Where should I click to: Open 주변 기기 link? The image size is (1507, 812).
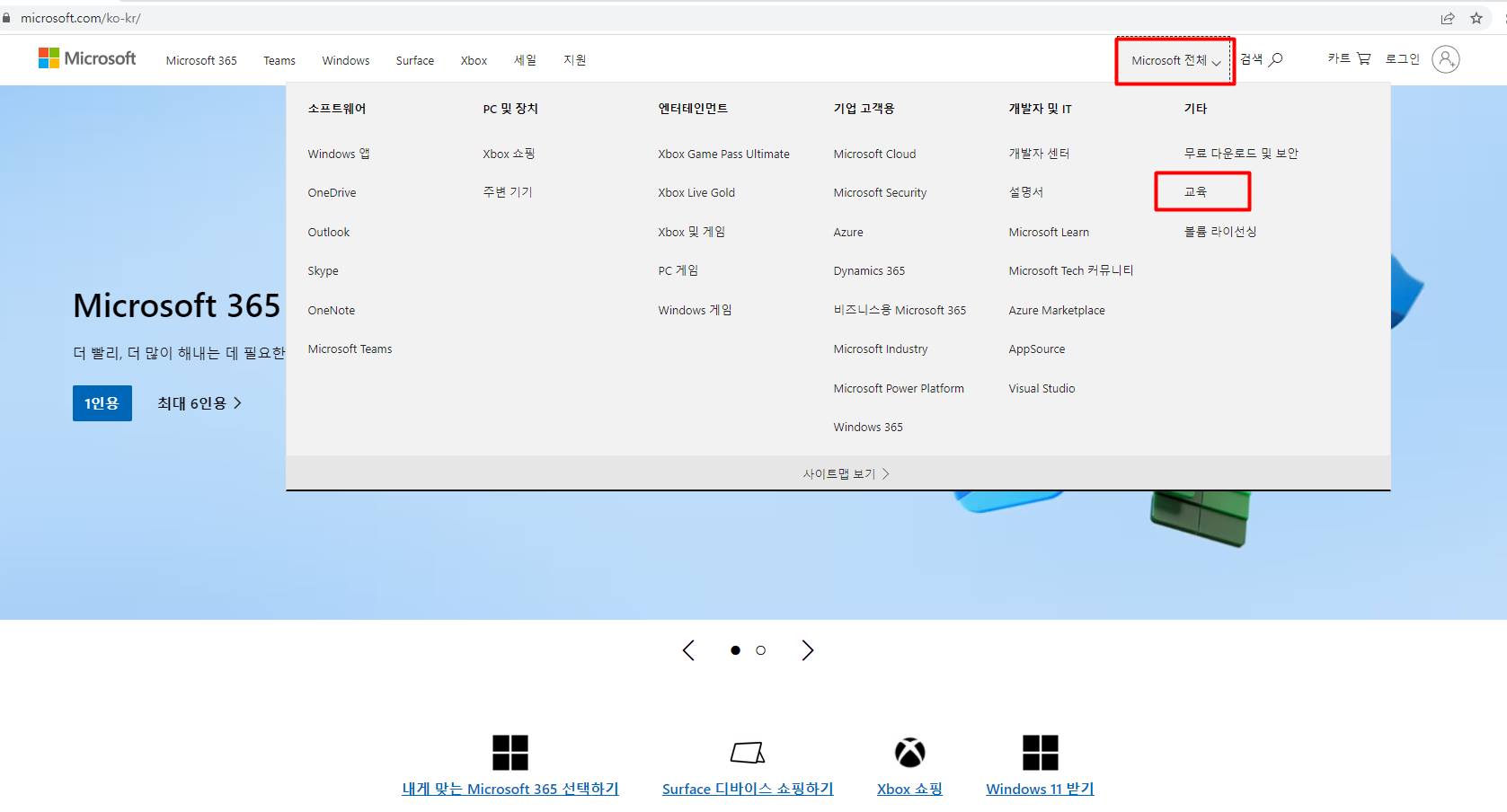pyautogui.click(x=508, y=192)
